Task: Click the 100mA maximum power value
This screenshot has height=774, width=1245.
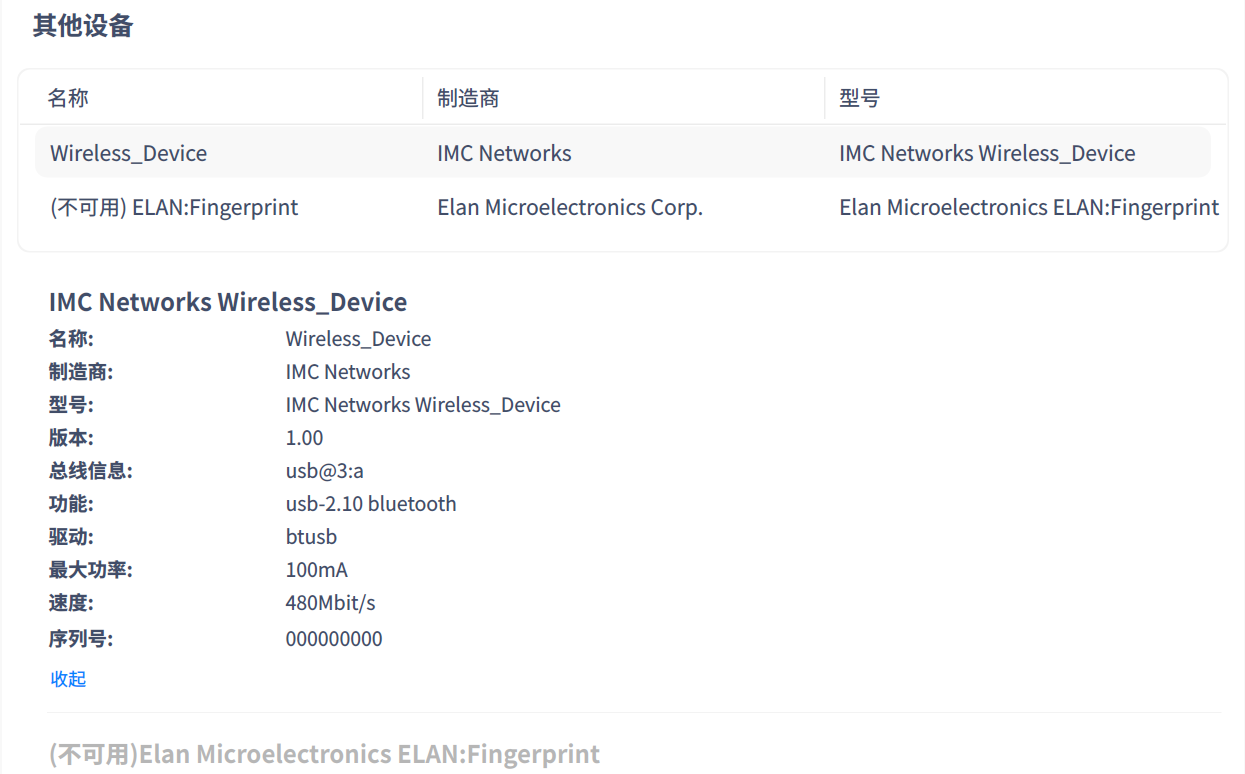Action: pos(317,570)
